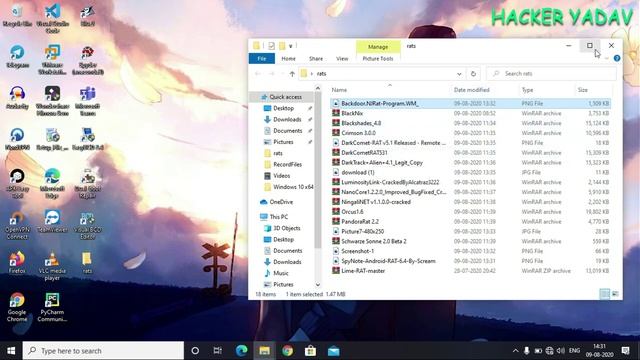Open the Home ribbon tab
This screenshot has width=640, height=360.
point(289,58)
